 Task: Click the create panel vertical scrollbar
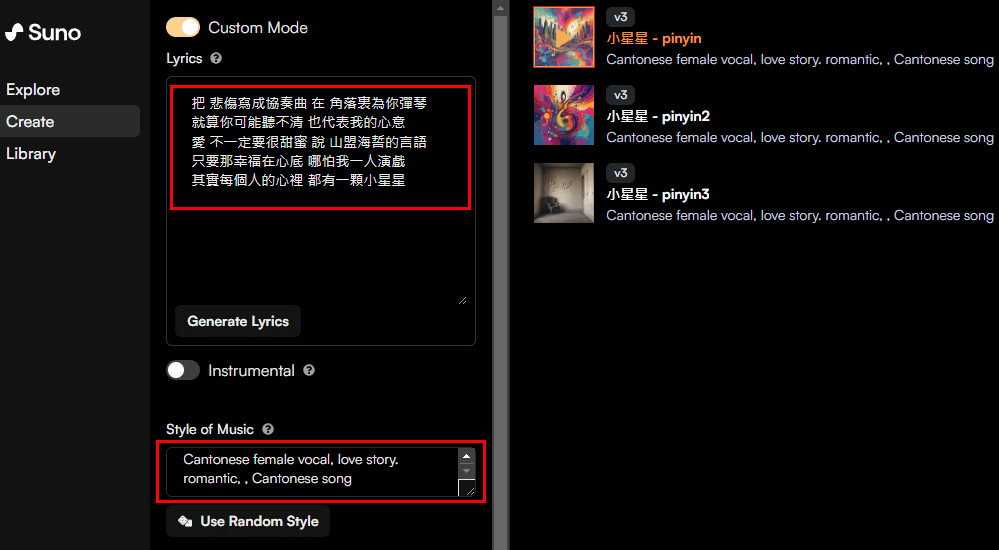coord(501,275)
